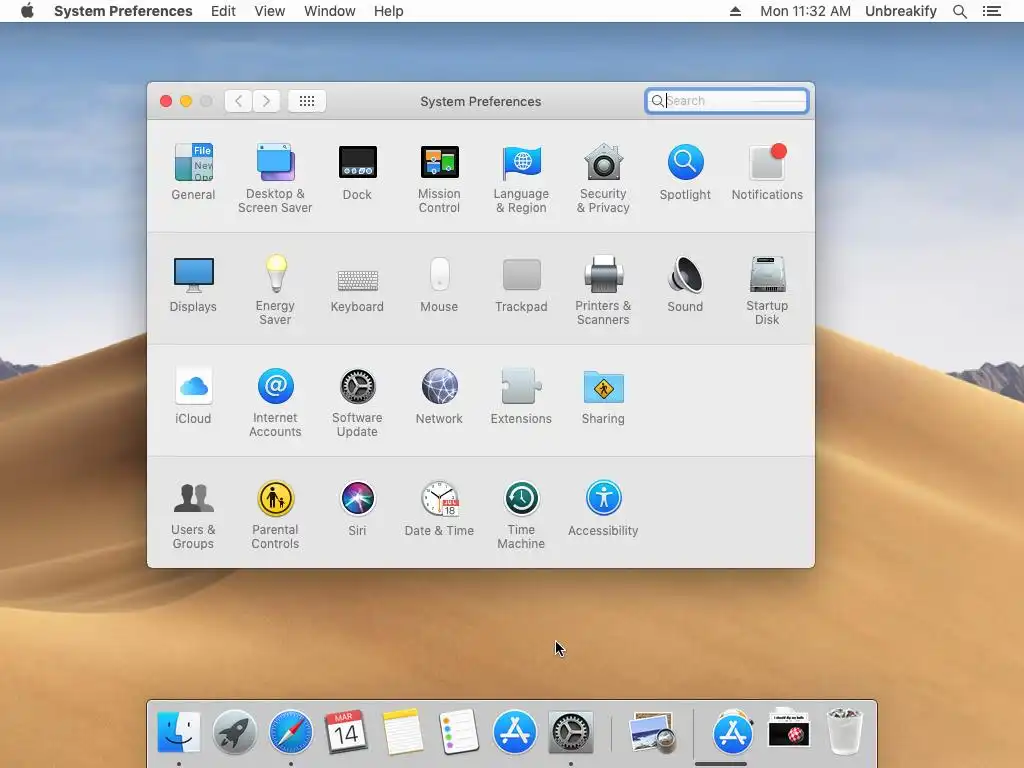
Task: Open the Edit menu
Action: [223, 11]
